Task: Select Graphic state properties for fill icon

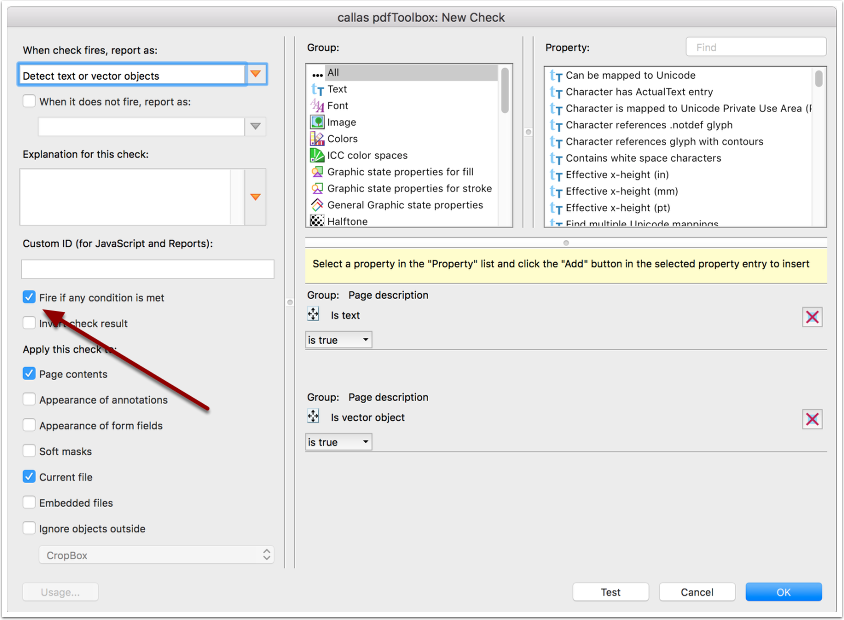Action: click(318, 172)
